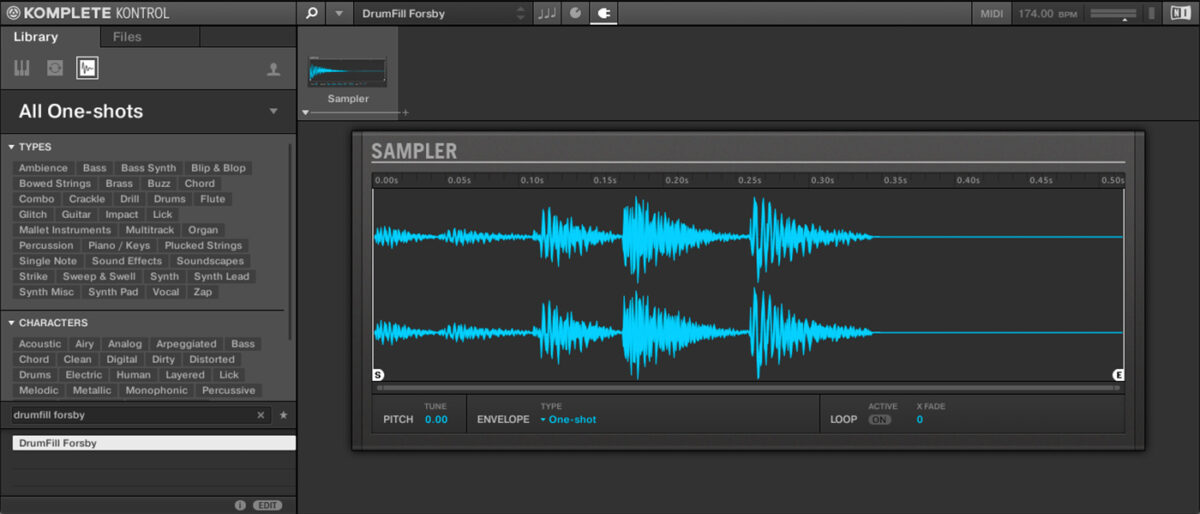
Task: Select the DrumFill Forsby result
Action: tap(153, 443)
